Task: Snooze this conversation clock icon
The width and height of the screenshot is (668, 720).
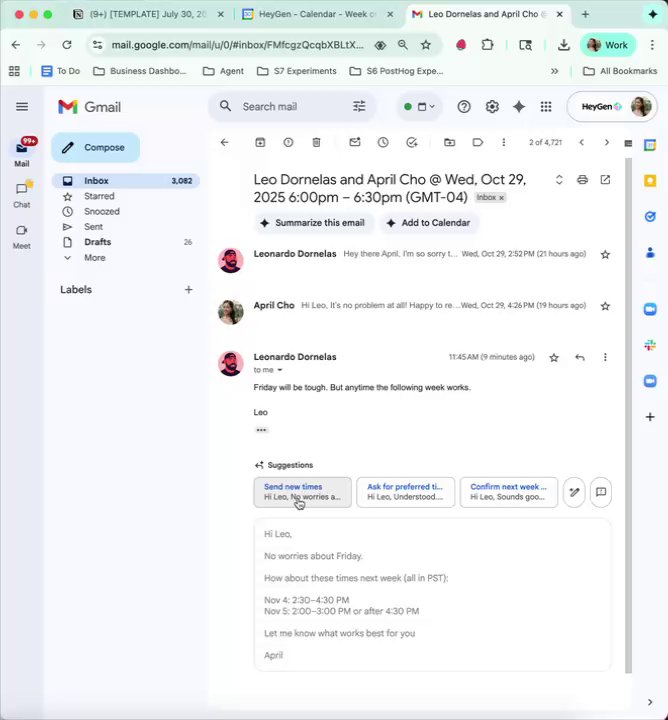Action: click(383, 142)
